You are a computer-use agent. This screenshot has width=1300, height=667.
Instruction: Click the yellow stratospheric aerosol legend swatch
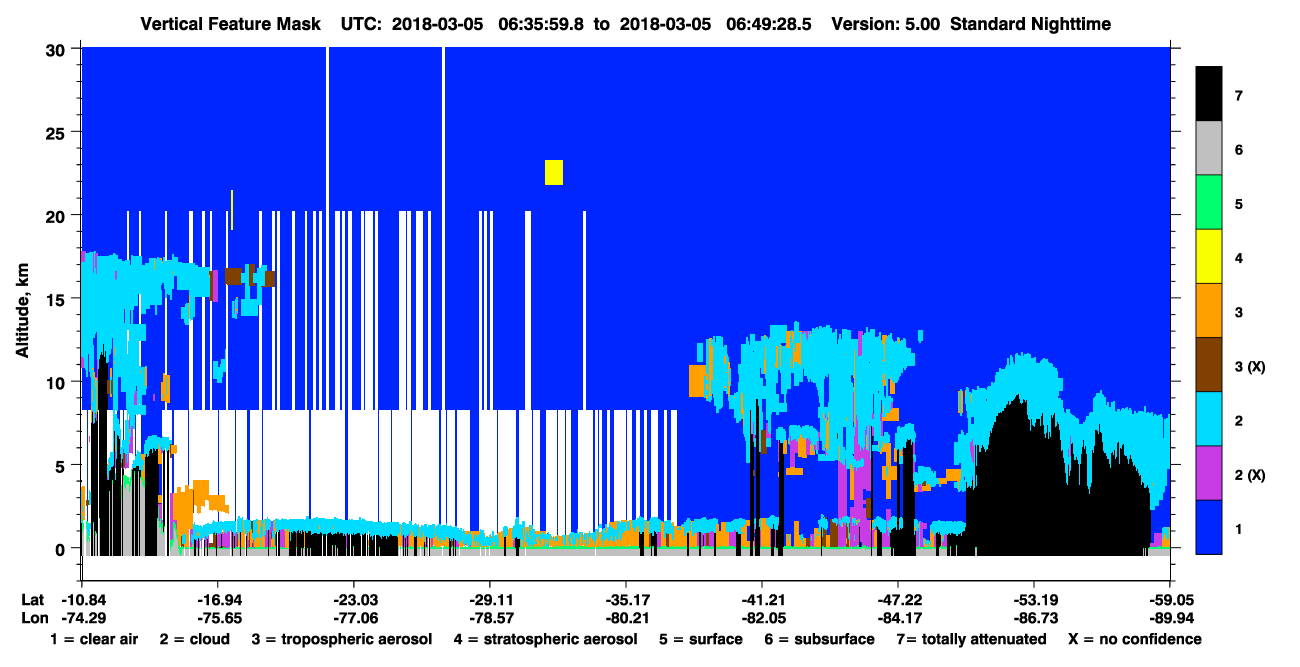pos(1209,256)
